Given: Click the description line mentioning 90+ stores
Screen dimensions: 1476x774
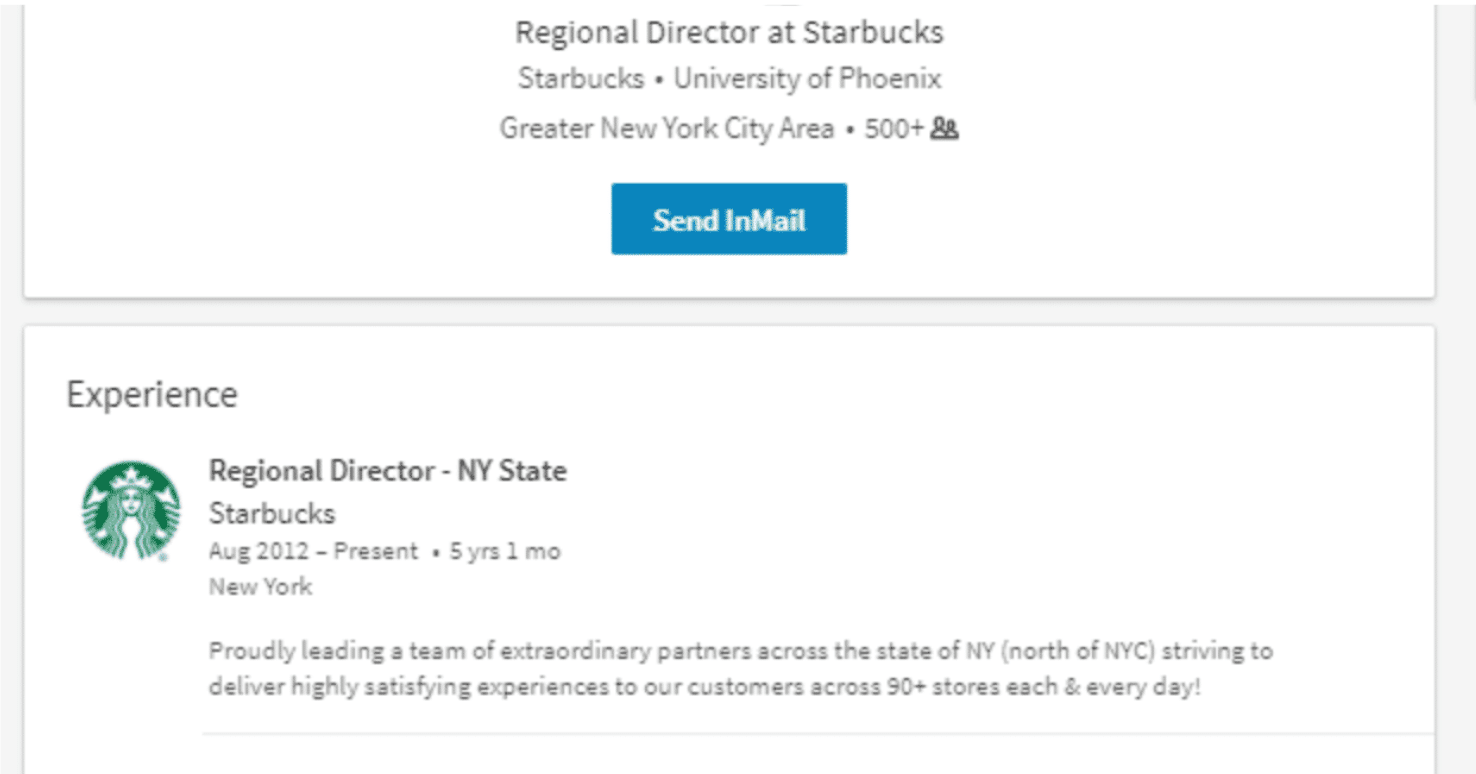Looking at the screenshot, I should pyautogui.click(x=704, y=688).
